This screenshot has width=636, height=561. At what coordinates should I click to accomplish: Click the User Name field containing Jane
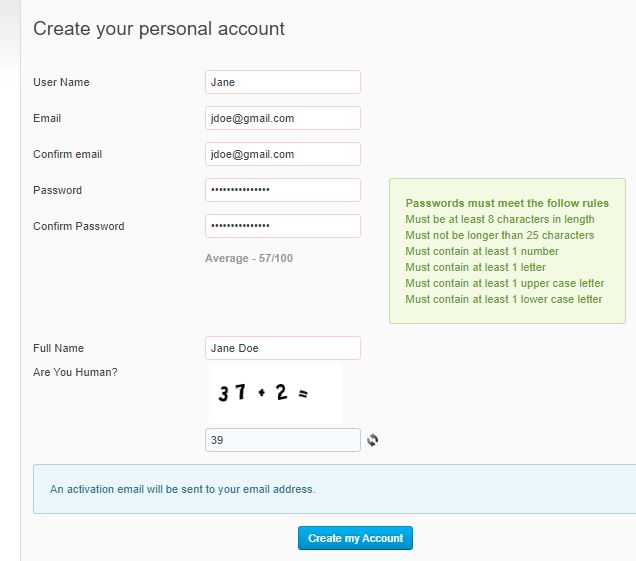282,82
